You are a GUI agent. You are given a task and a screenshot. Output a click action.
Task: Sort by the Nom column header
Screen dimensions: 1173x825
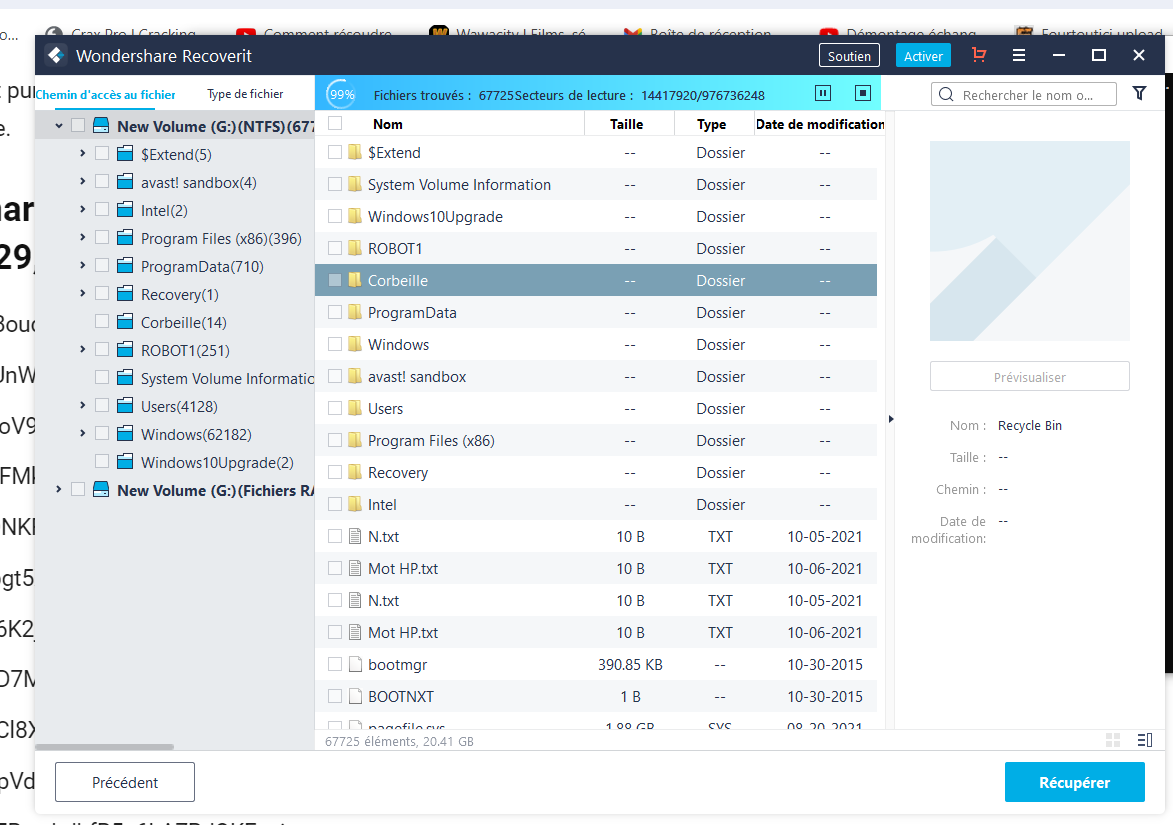coord(388,124)
